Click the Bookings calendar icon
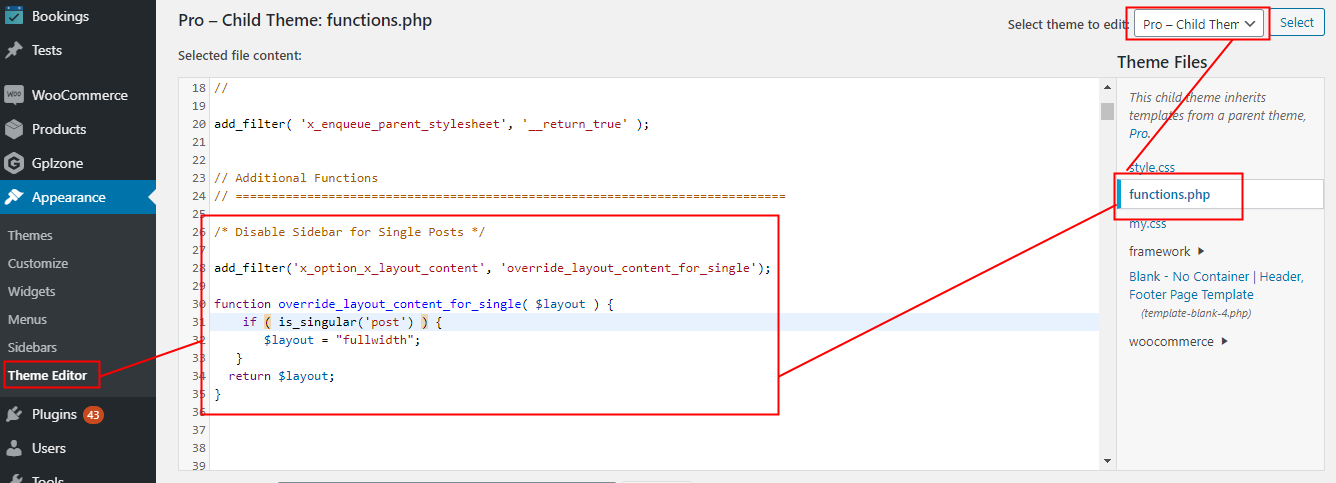1336x483 pixels. coord(14,16)
